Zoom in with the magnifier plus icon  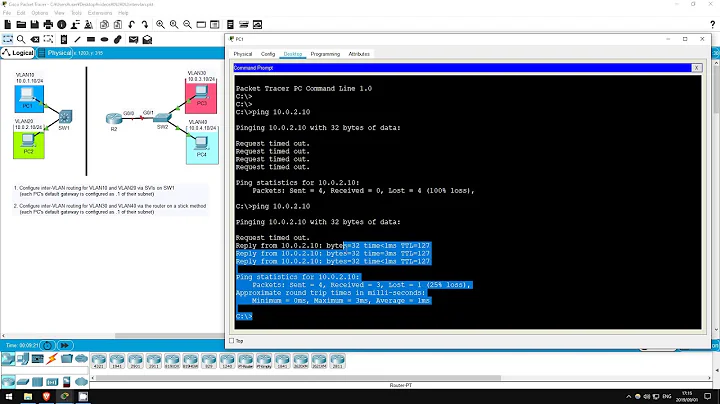(x=160, y=25)
